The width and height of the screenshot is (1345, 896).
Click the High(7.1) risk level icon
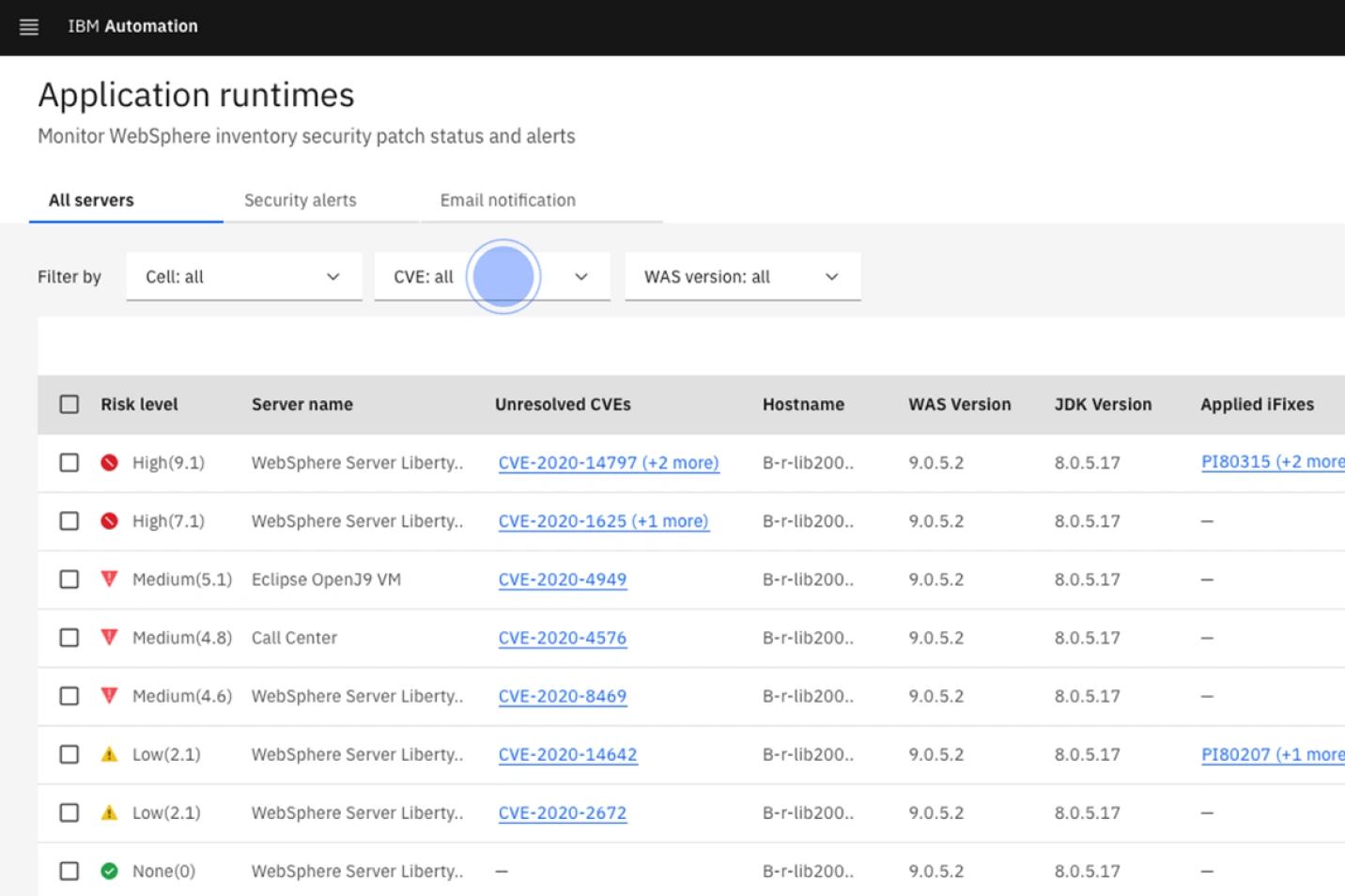[110, 520]
